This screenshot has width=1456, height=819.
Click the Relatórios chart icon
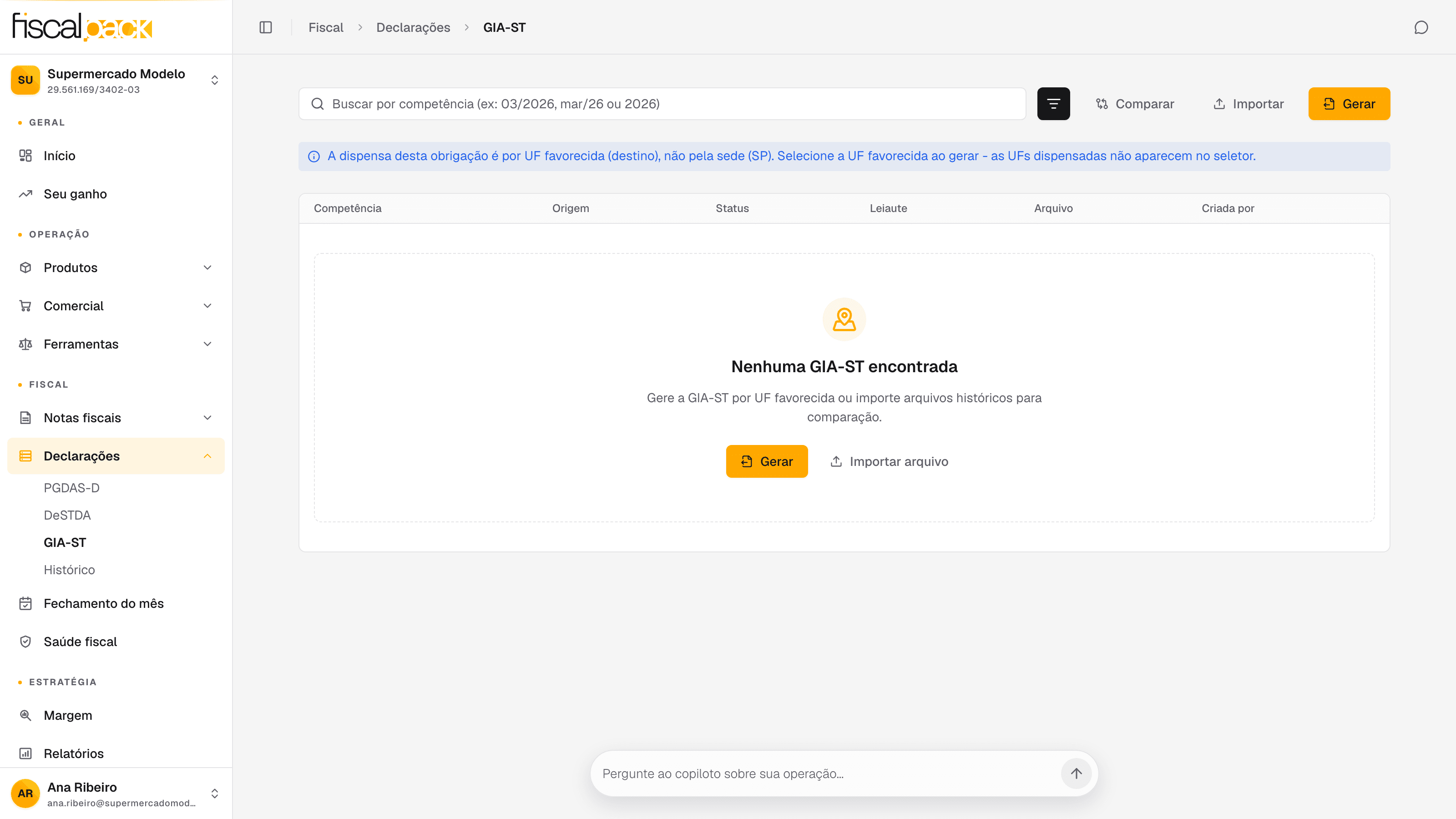click(x=25, y=753)
